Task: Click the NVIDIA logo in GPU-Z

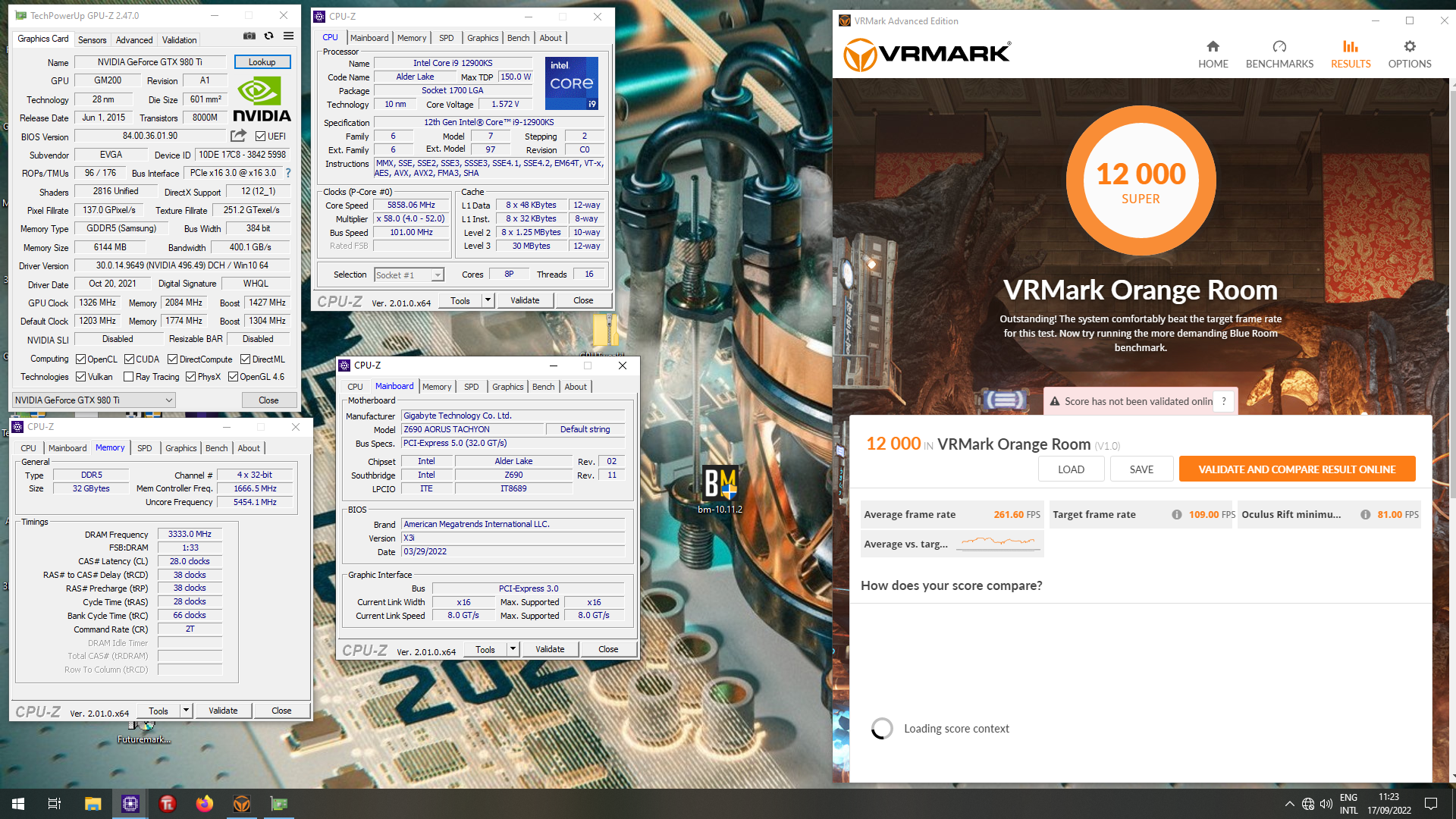Action: coord(262,99)
